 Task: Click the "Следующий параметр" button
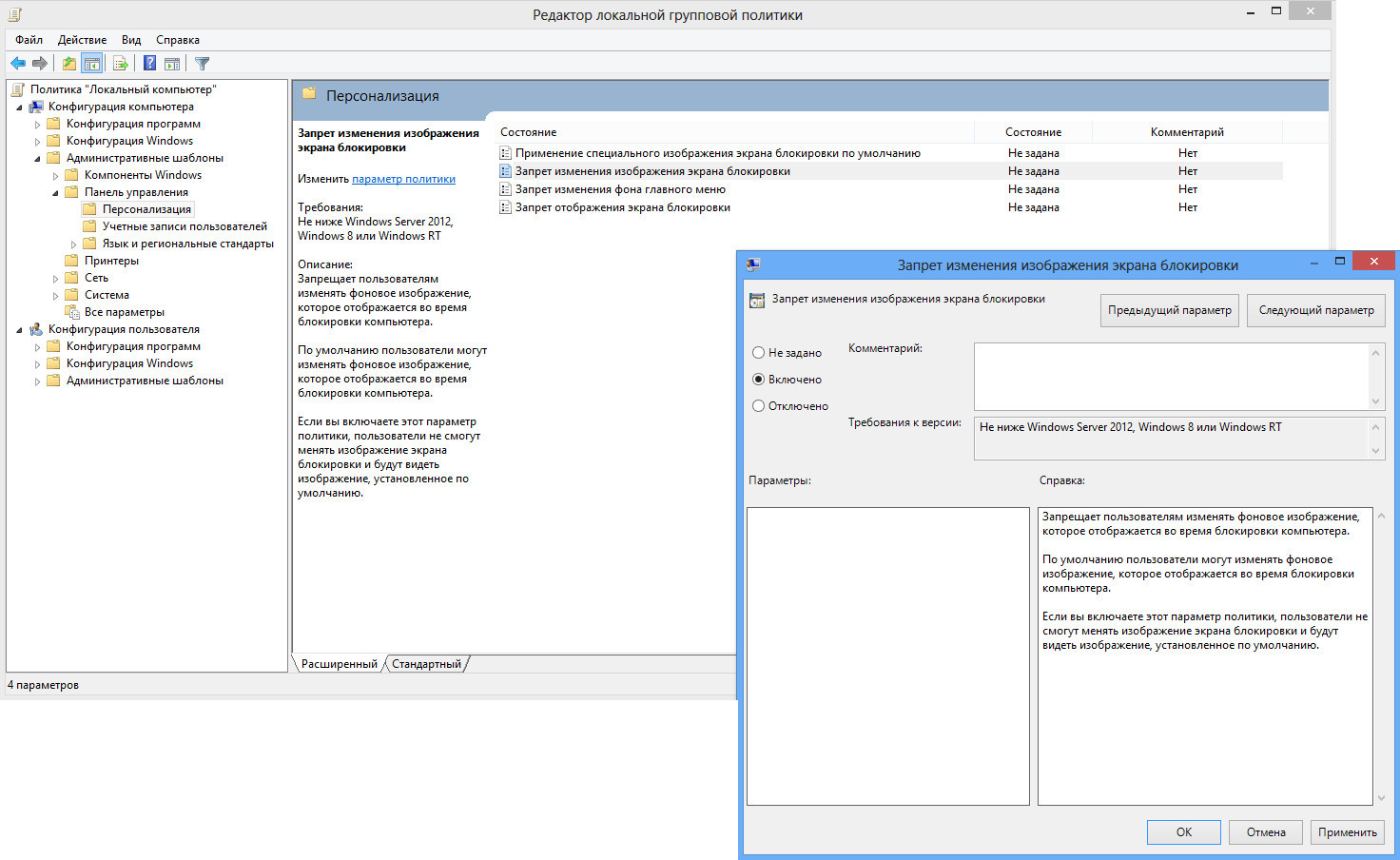pos(1315,310)
